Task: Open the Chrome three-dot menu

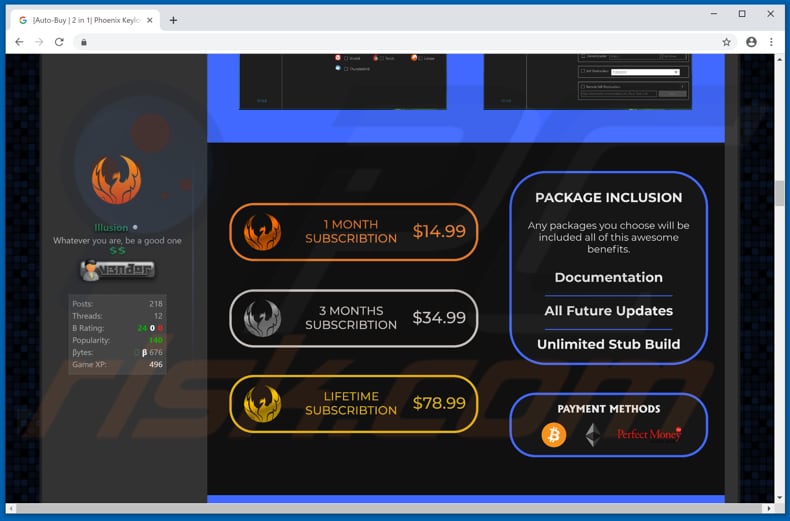Action: click(771, 42)
